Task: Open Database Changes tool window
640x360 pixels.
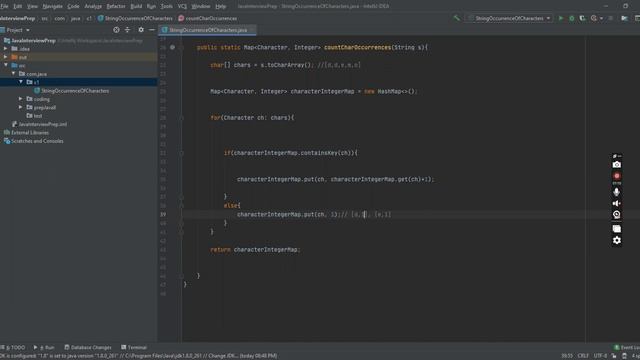Action: point(88,347)
